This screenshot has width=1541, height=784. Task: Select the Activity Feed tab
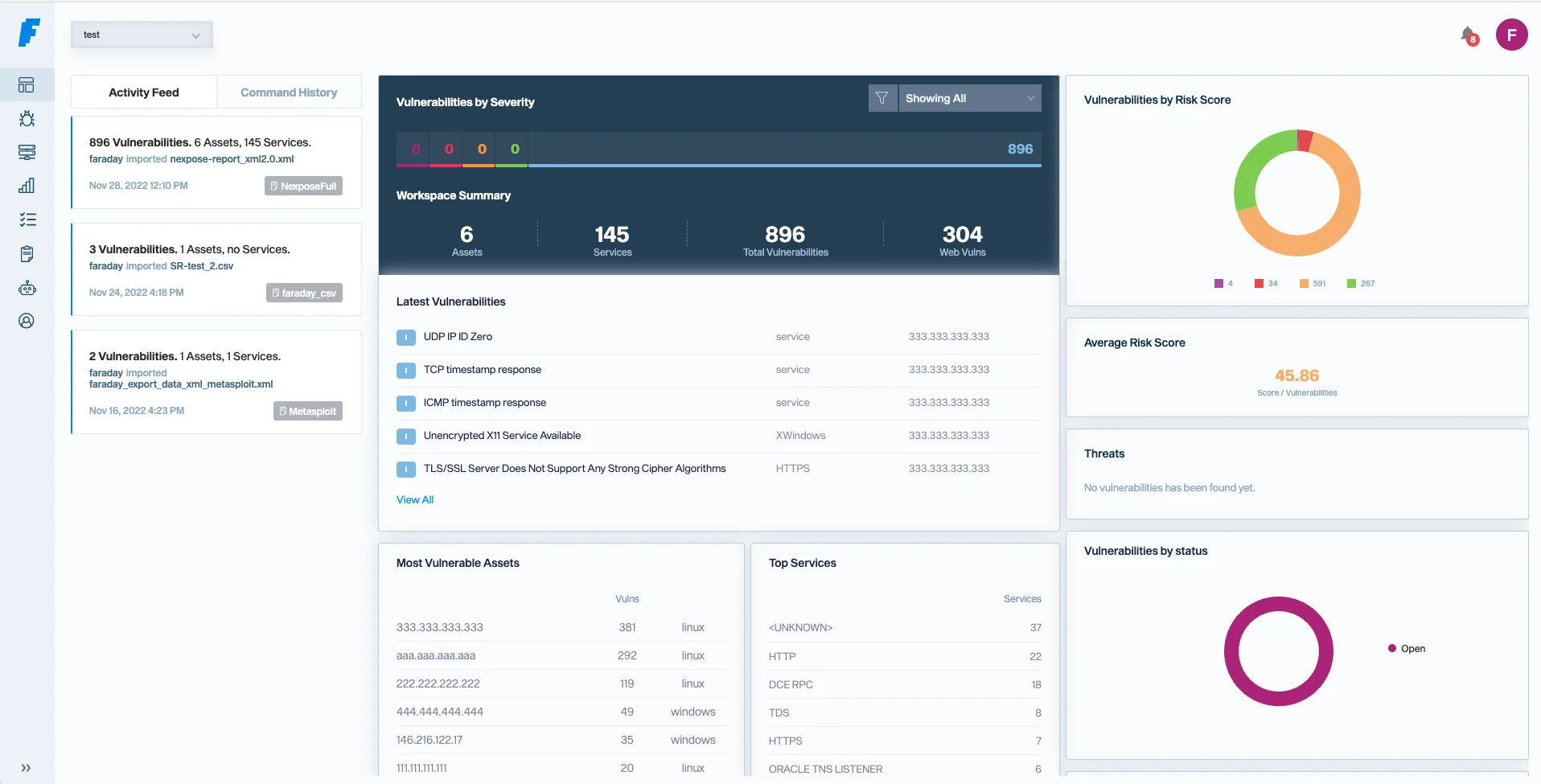coord(143,92)
